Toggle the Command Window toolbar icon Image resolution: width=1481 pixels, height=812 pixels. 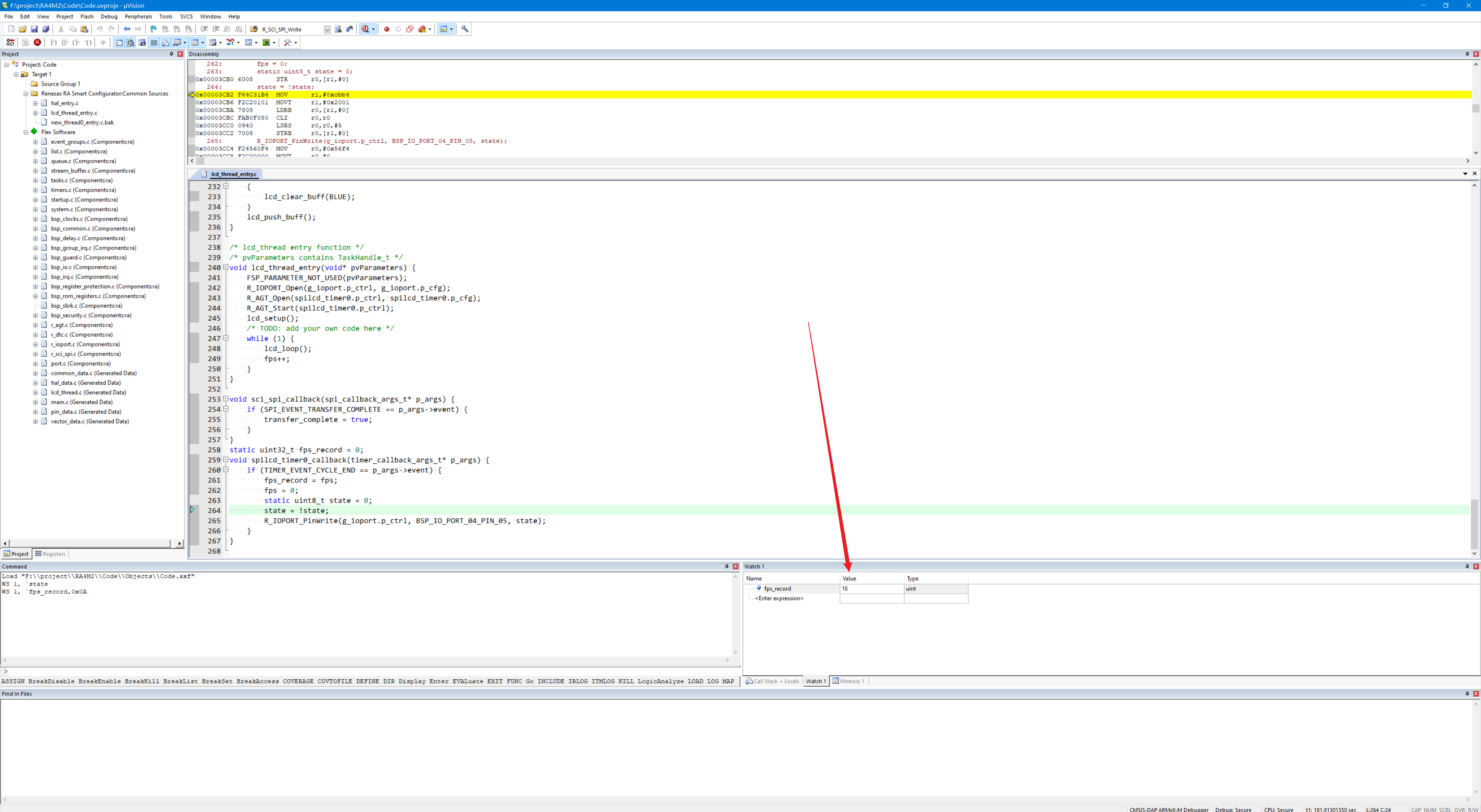119,42
